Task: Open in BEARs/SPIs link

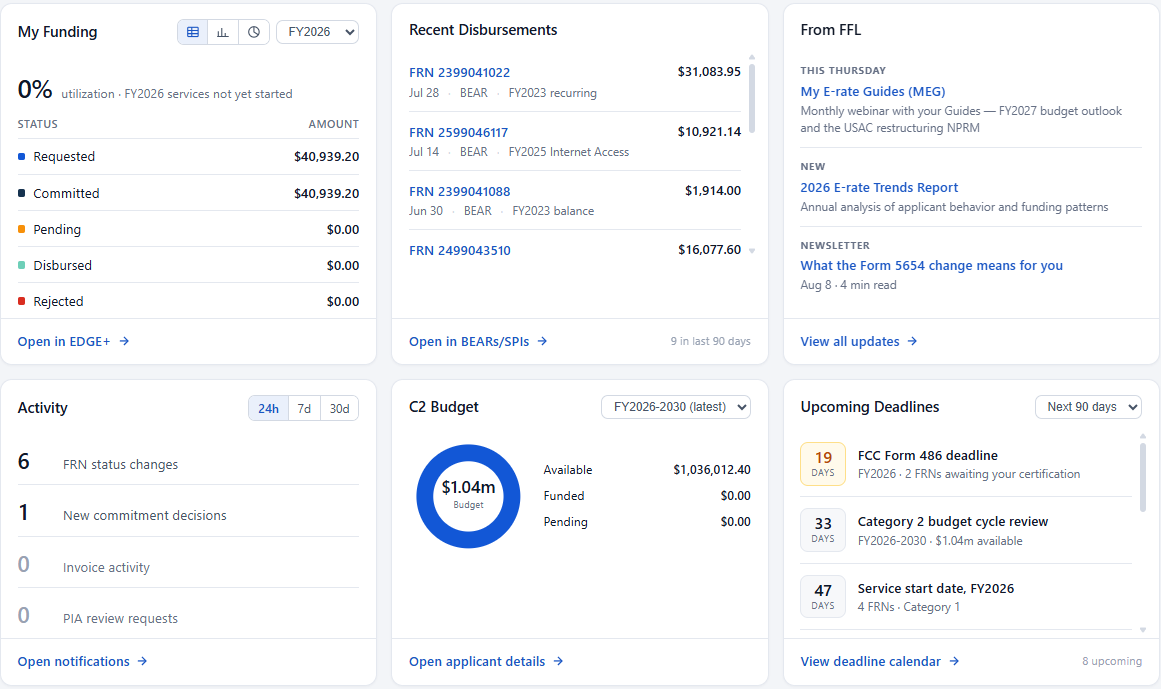Action: (x=469, y=341)
